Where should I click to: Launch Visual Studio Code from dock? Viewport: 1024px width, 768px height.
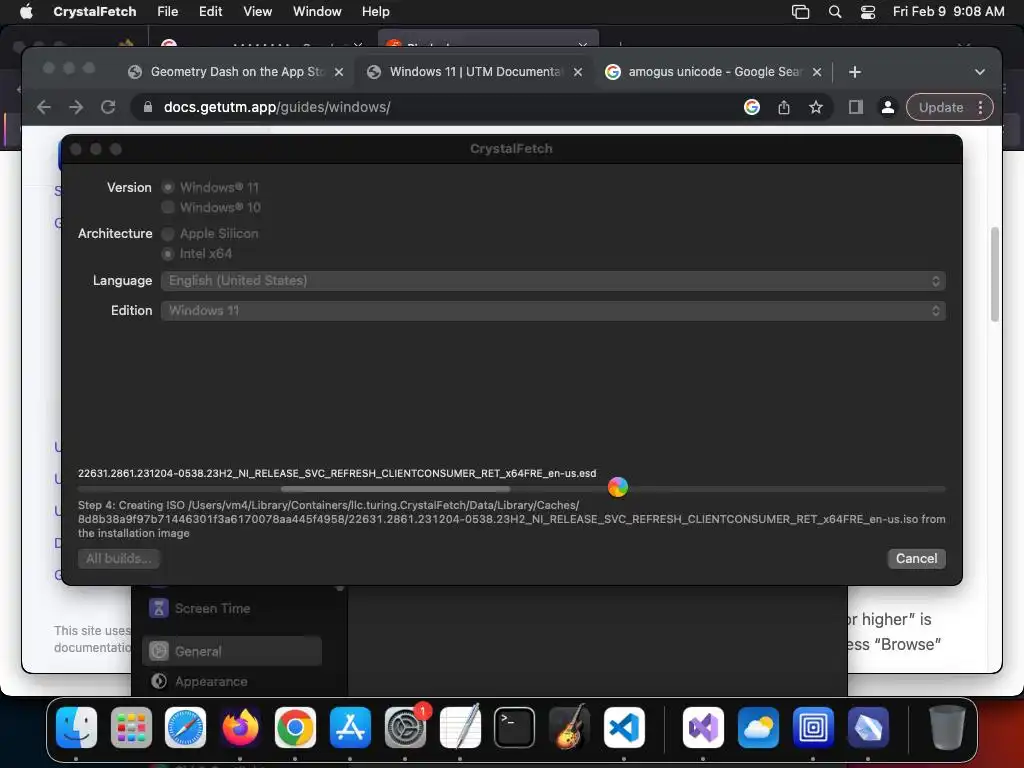(624, 728)
